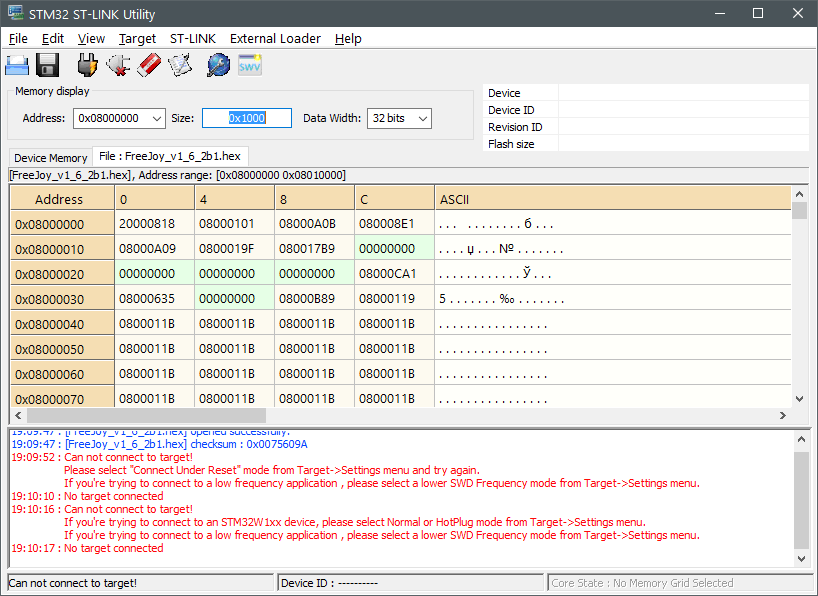Click the Full chip erase icon
The width and height of the screenshot is (818, 596).
148,65
